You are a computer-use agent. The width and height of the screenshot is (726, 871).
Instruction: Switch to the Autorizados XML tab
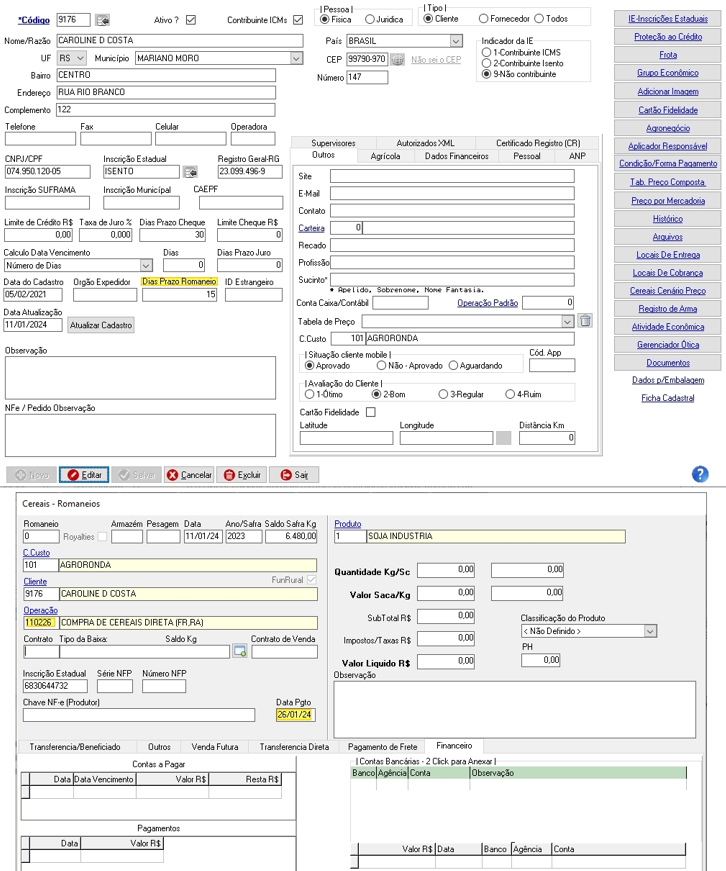[x=425, y=143]
